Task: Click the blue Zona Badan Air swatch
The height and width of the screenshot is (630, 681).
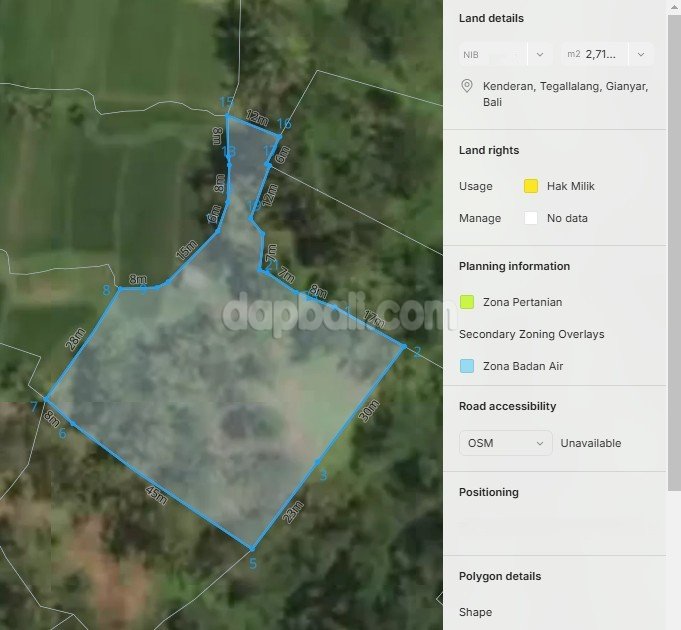Action: point(467,366)
